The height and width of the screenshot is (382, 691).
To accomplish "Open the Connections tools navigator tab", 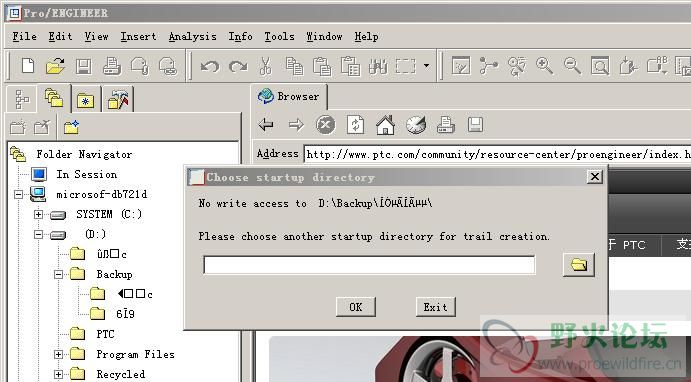I will coord(118,100).
